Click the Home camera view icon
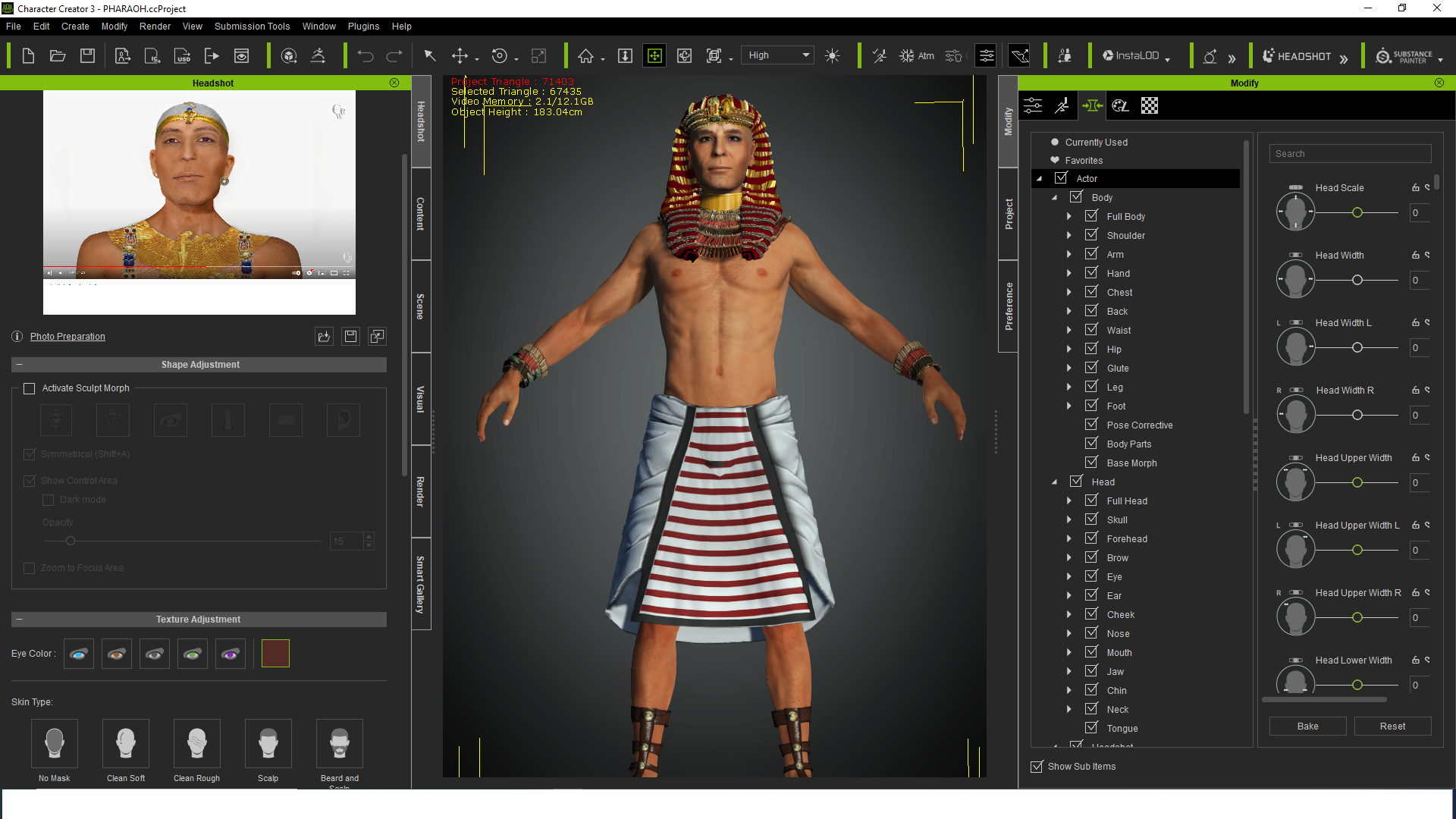 pyautogui.click(x=585, y=56)
